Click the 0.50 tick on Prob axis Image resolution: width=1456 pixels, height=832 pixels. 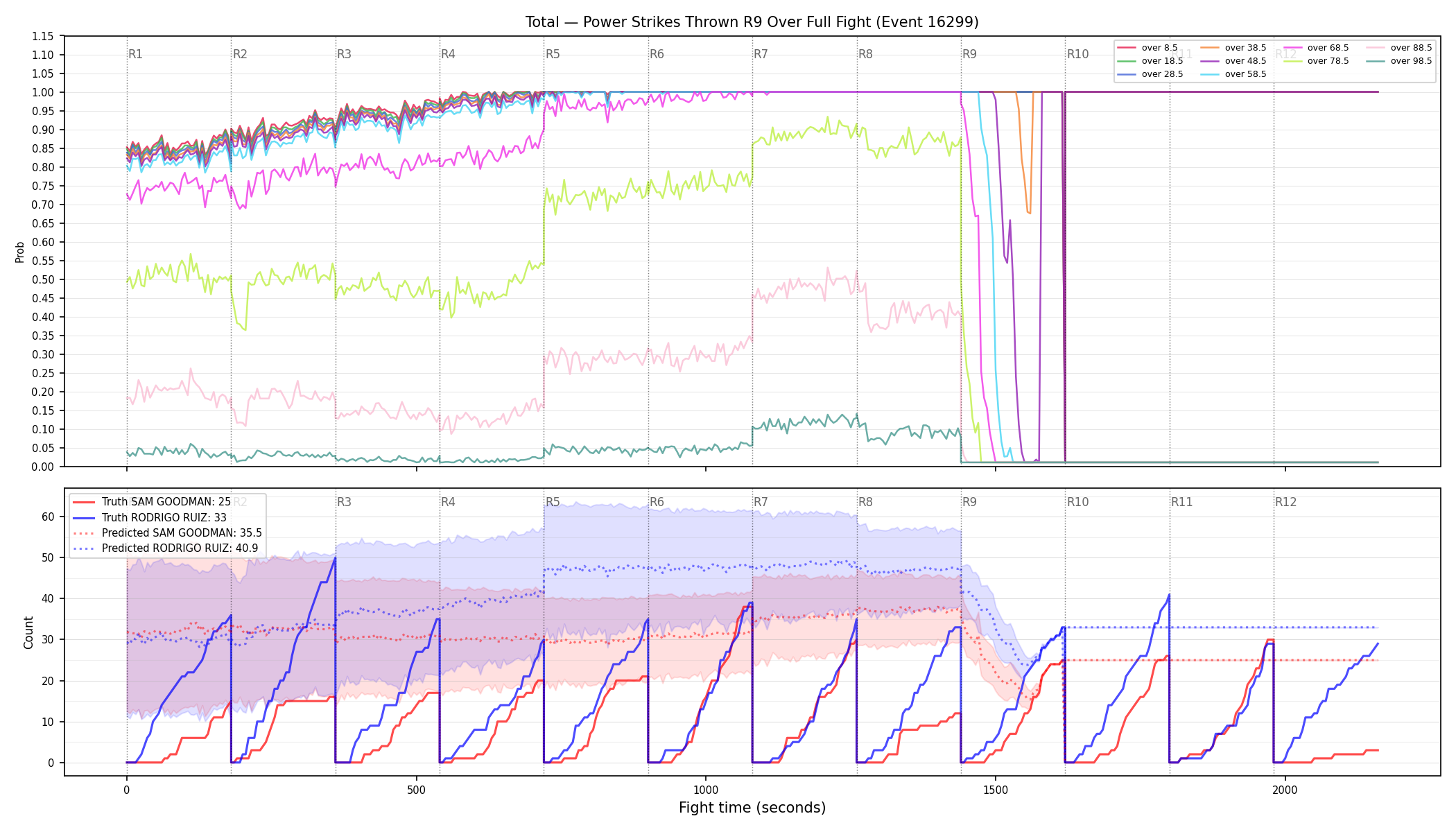pos(43,279)
